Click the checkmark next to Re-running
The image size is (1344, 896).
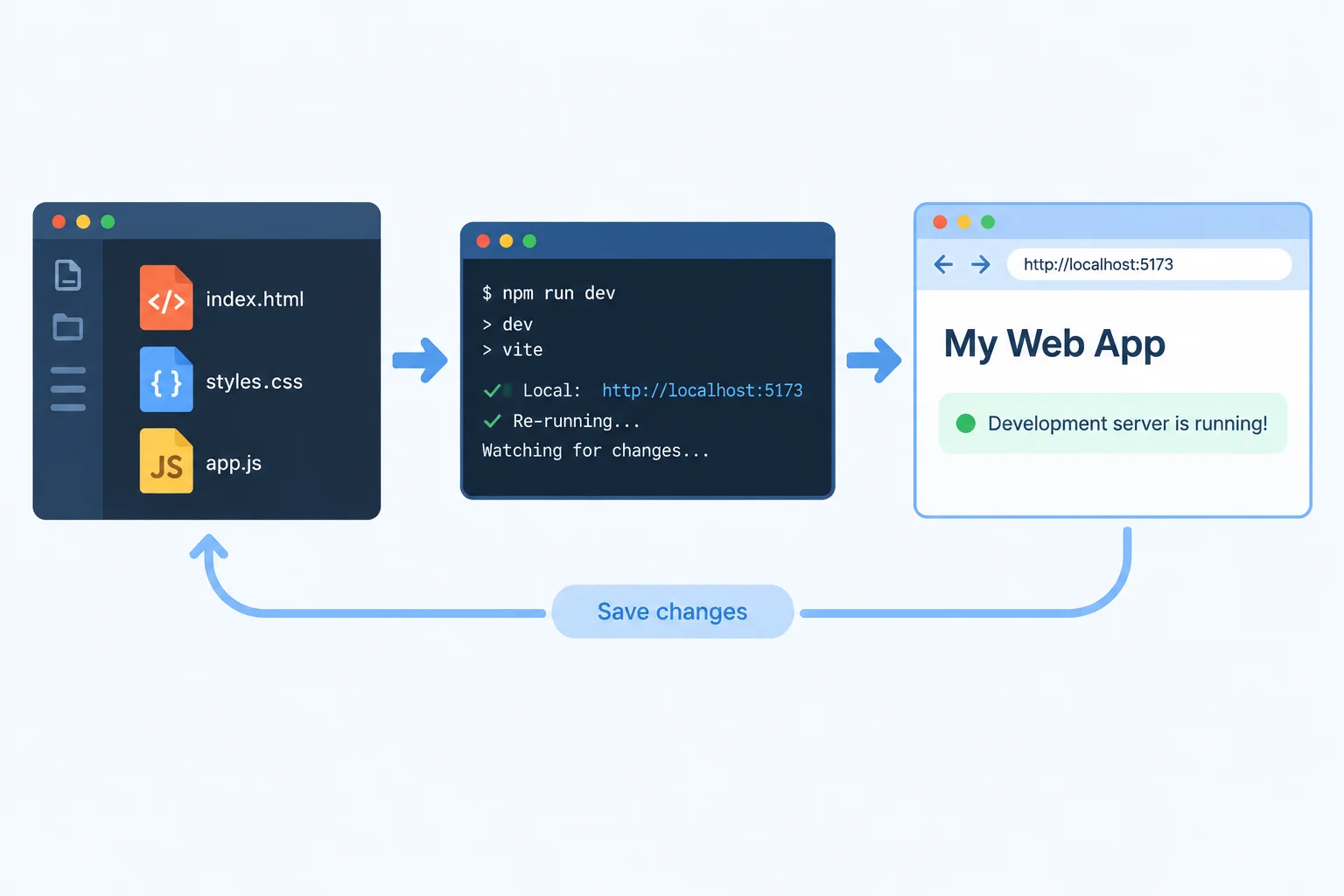pyautogui.click(x=492, y=421)
